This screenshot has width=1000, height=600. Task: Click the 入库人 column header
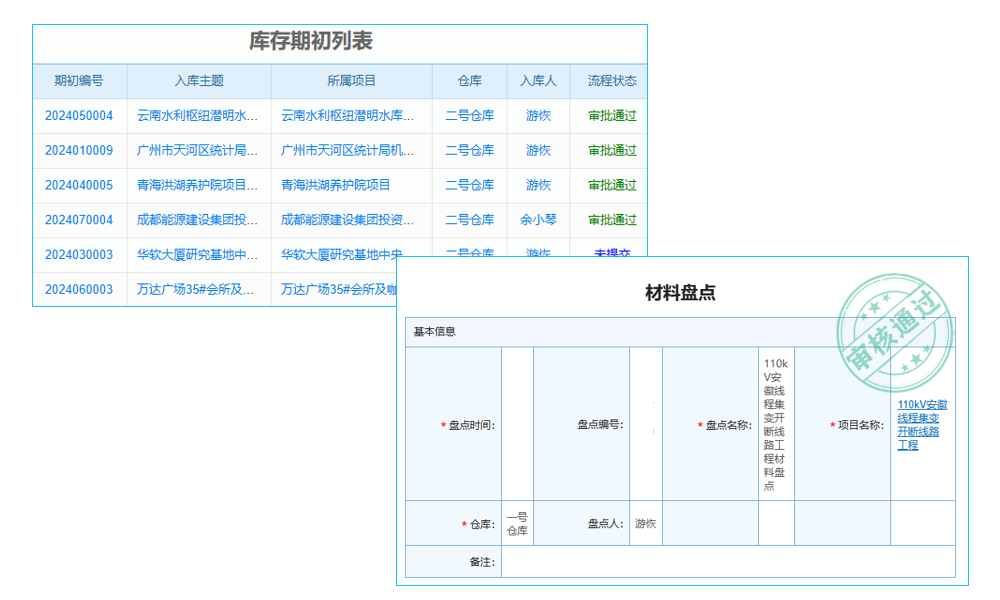click(x=538, y=81)
